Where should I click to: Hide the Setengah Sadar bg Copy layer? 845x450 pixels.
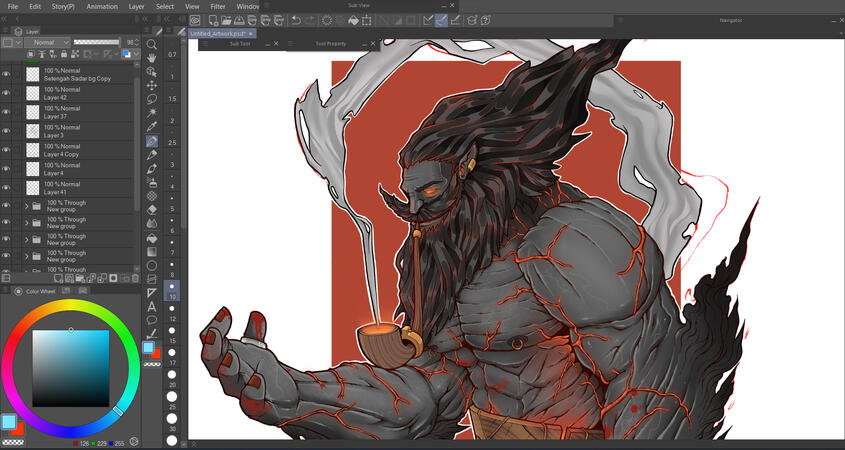tap(6, 74)
